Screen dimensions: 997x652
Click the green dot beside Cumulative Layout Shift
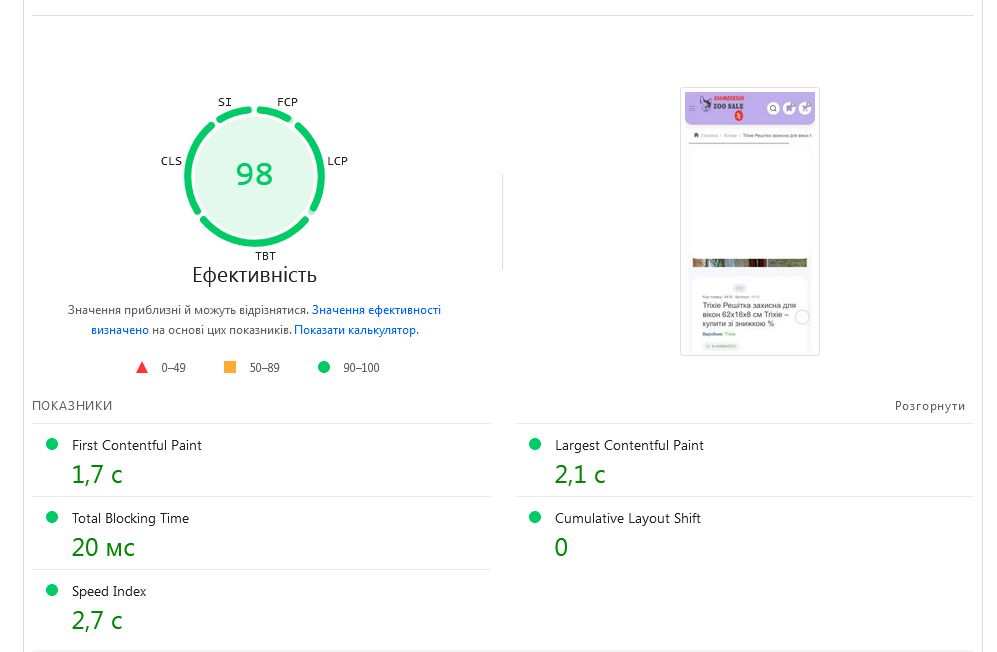click(535, 517)
